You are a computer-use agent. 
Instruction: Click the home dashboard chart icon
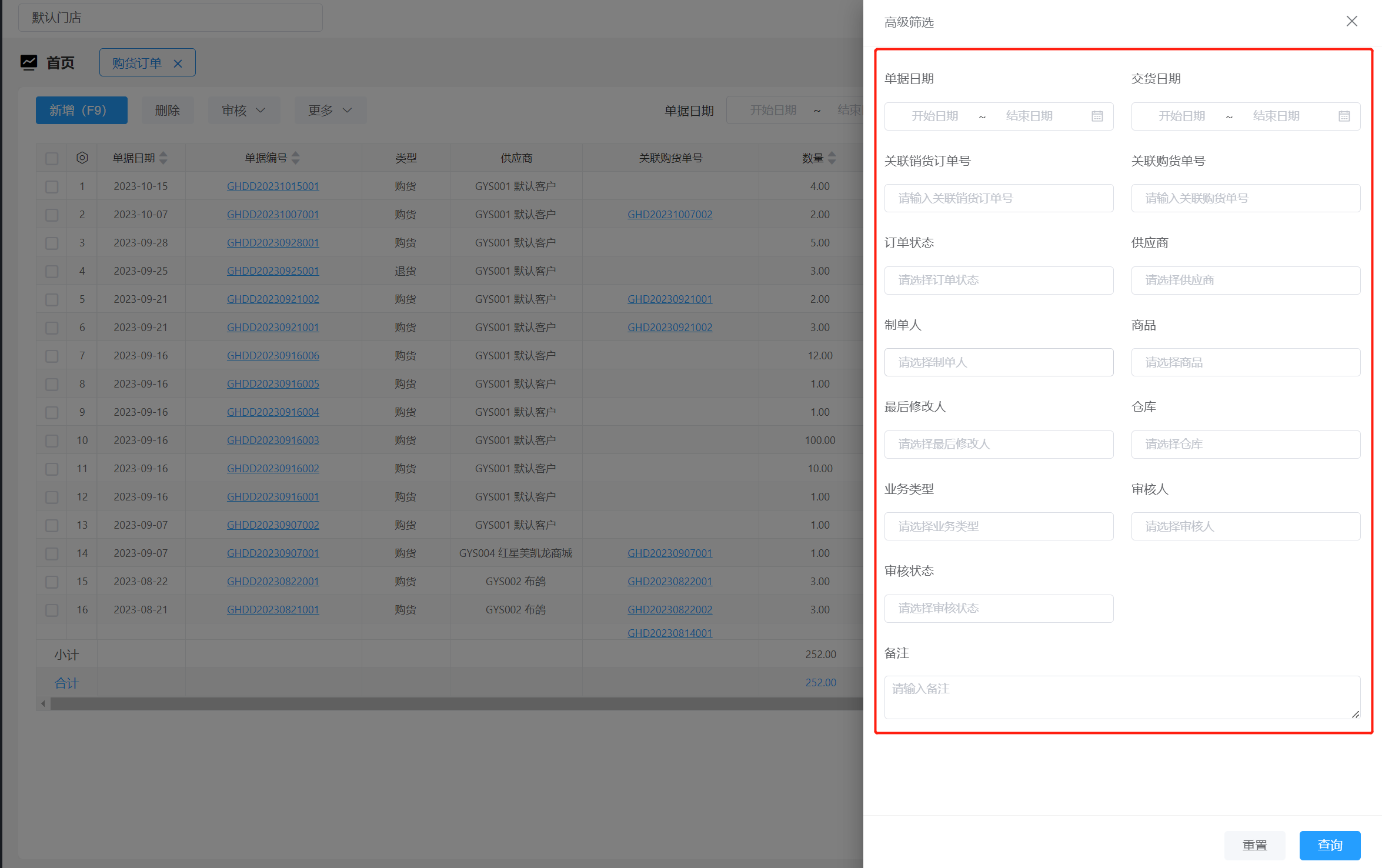[x=29, y=62]
